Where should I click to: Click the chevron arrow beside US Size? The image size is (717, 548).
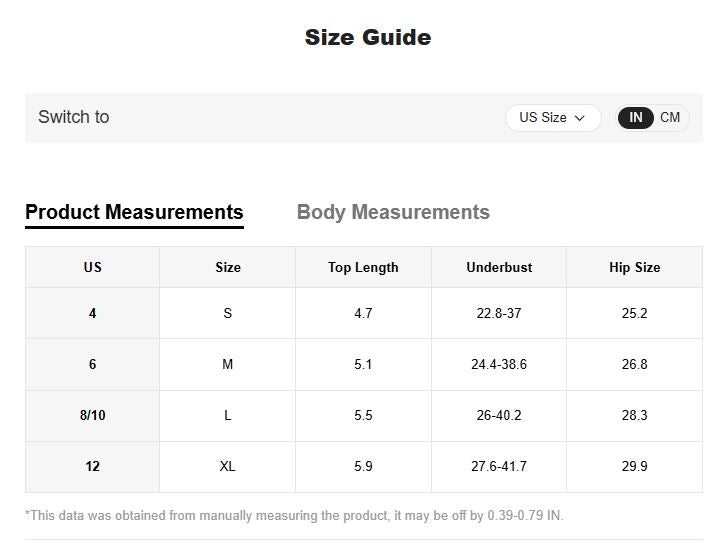[579, 118]
